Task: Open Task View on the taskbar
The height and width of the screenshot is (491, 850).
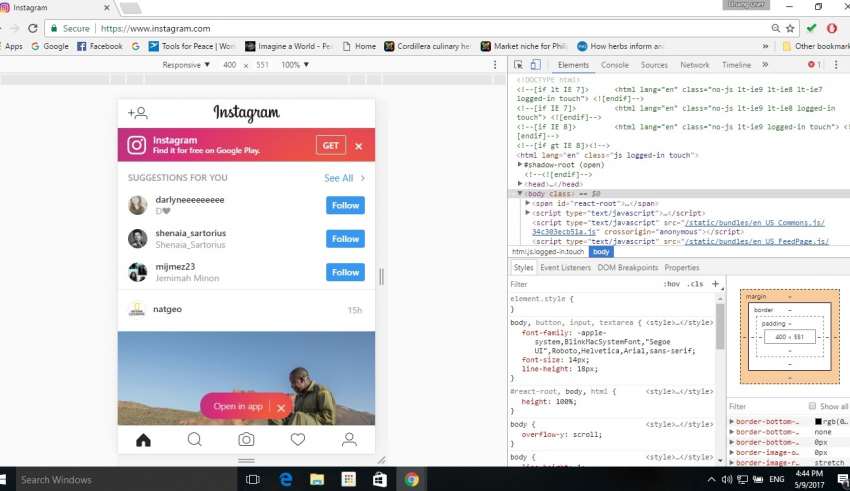Action: click(x=253, y=480)
